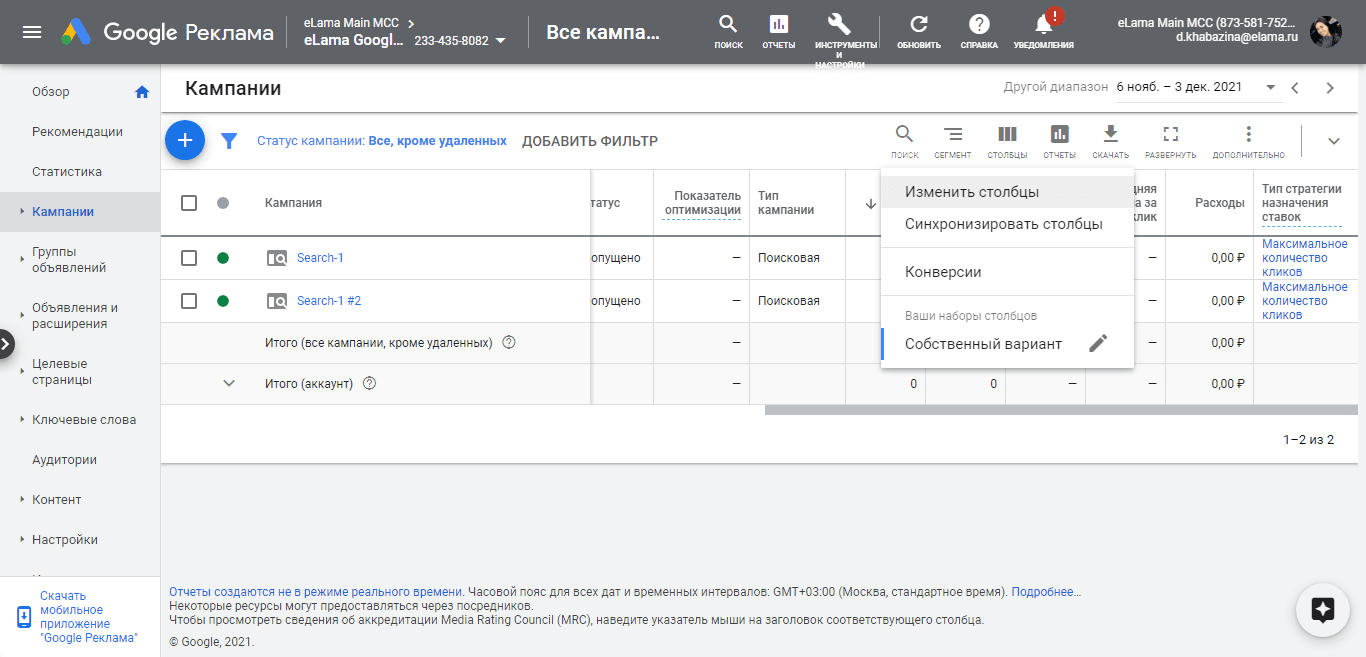
Task: Expand the side panel arrow handle
Action: 6,344
